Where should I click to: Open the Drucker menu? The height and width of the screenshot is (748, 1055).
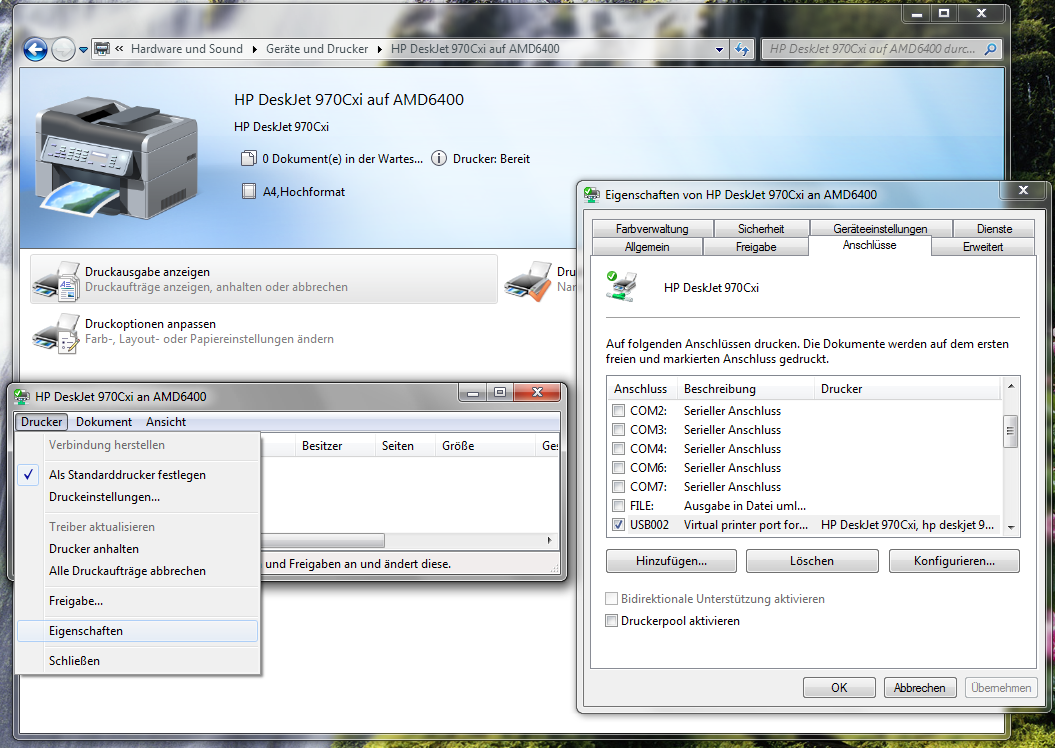[41, 422]
